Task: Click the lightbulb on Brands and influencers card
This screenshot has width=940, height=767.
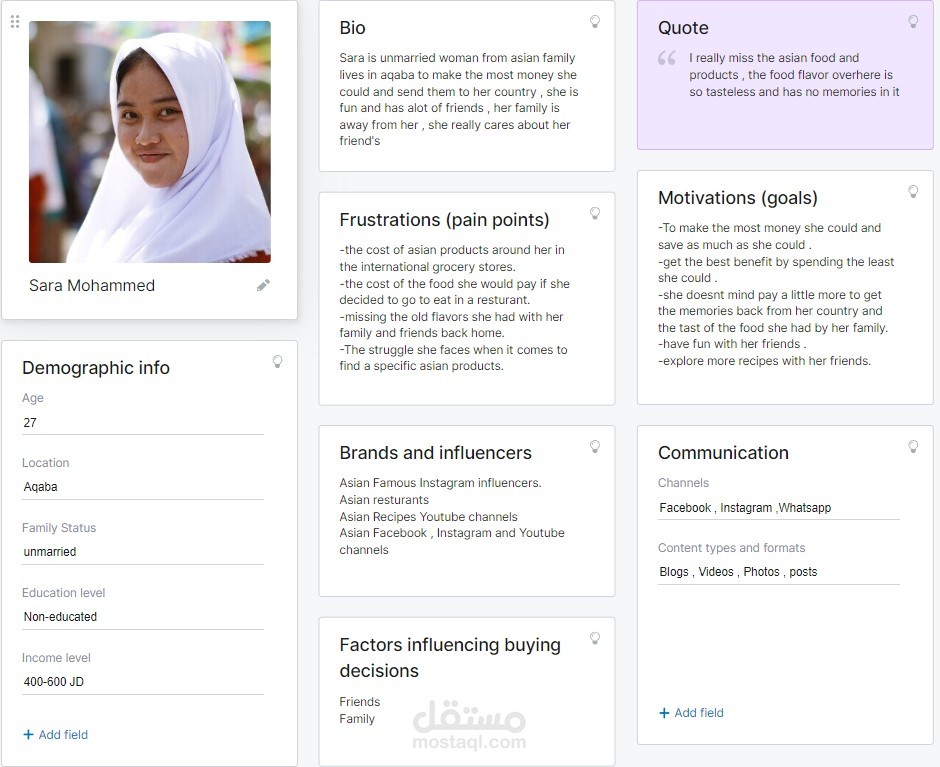Action: 595,446
